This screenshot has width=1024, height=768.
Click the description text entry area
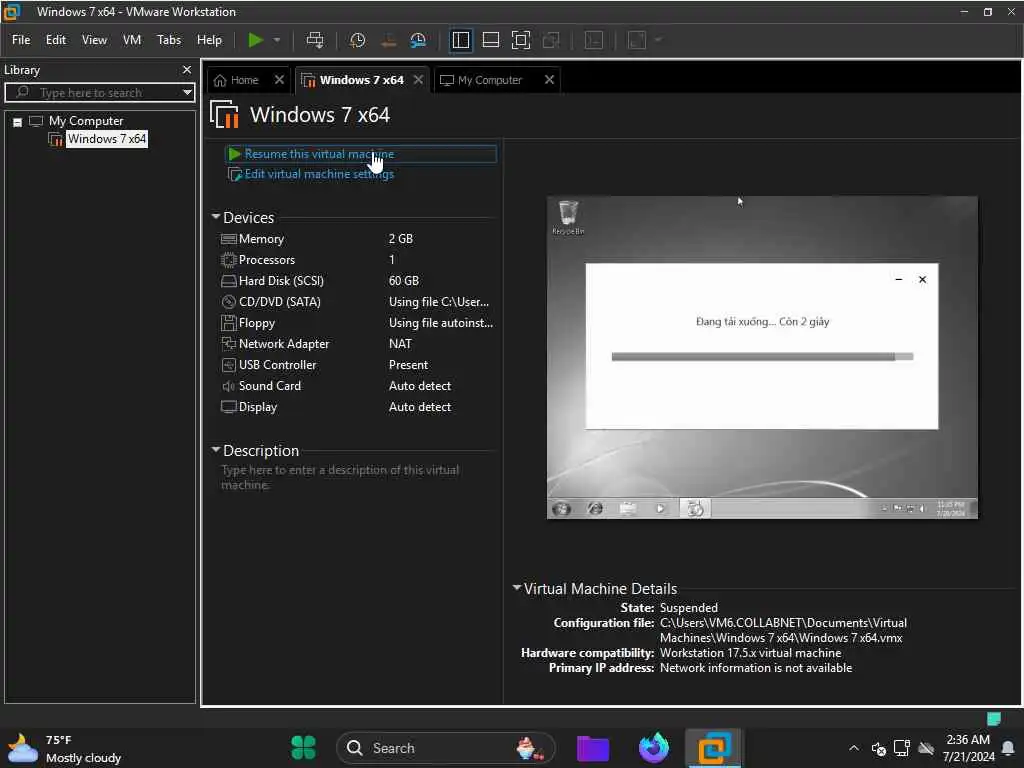click(x=340, y=477)
